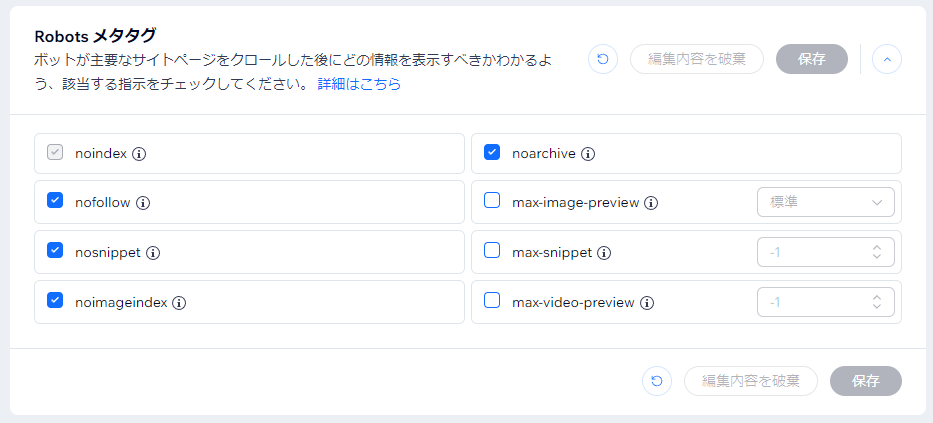Open the noimageindex info icon
The height and width of the screenshot is (423, 933).
179,303
